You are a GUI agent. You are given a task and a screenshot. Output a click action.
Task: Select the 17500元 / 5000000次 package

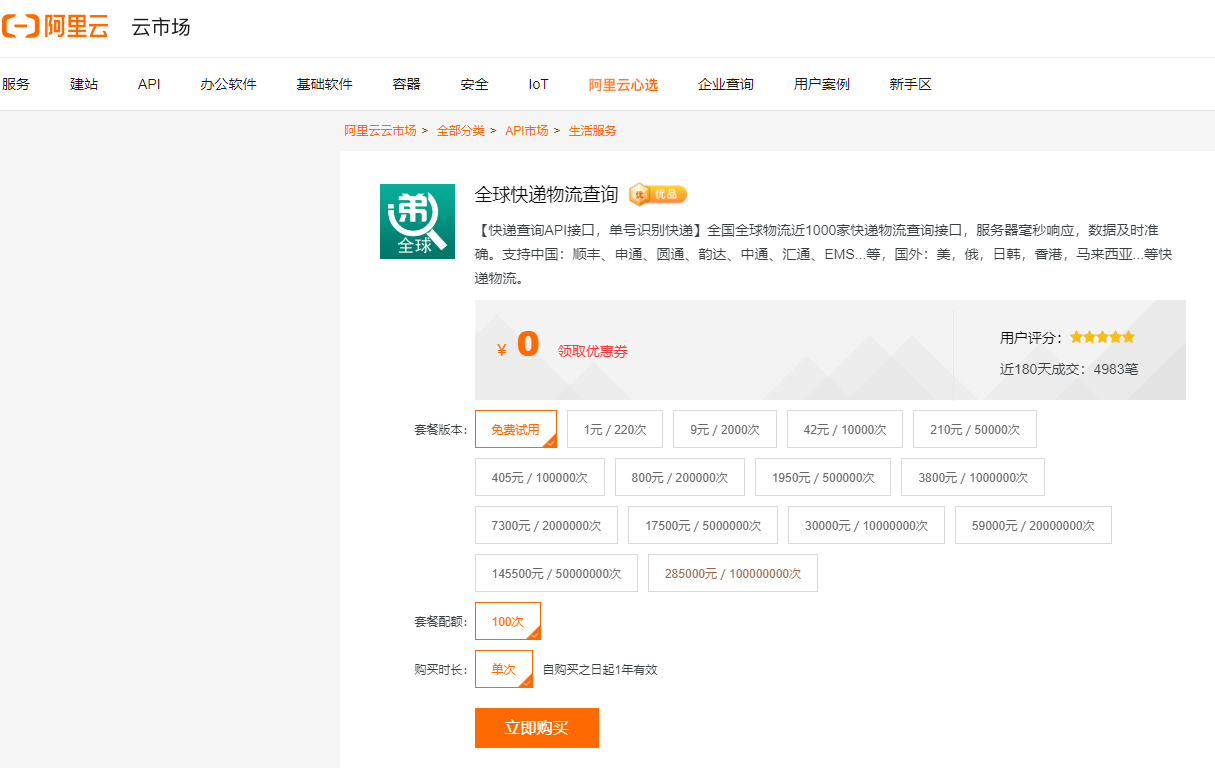703,525
